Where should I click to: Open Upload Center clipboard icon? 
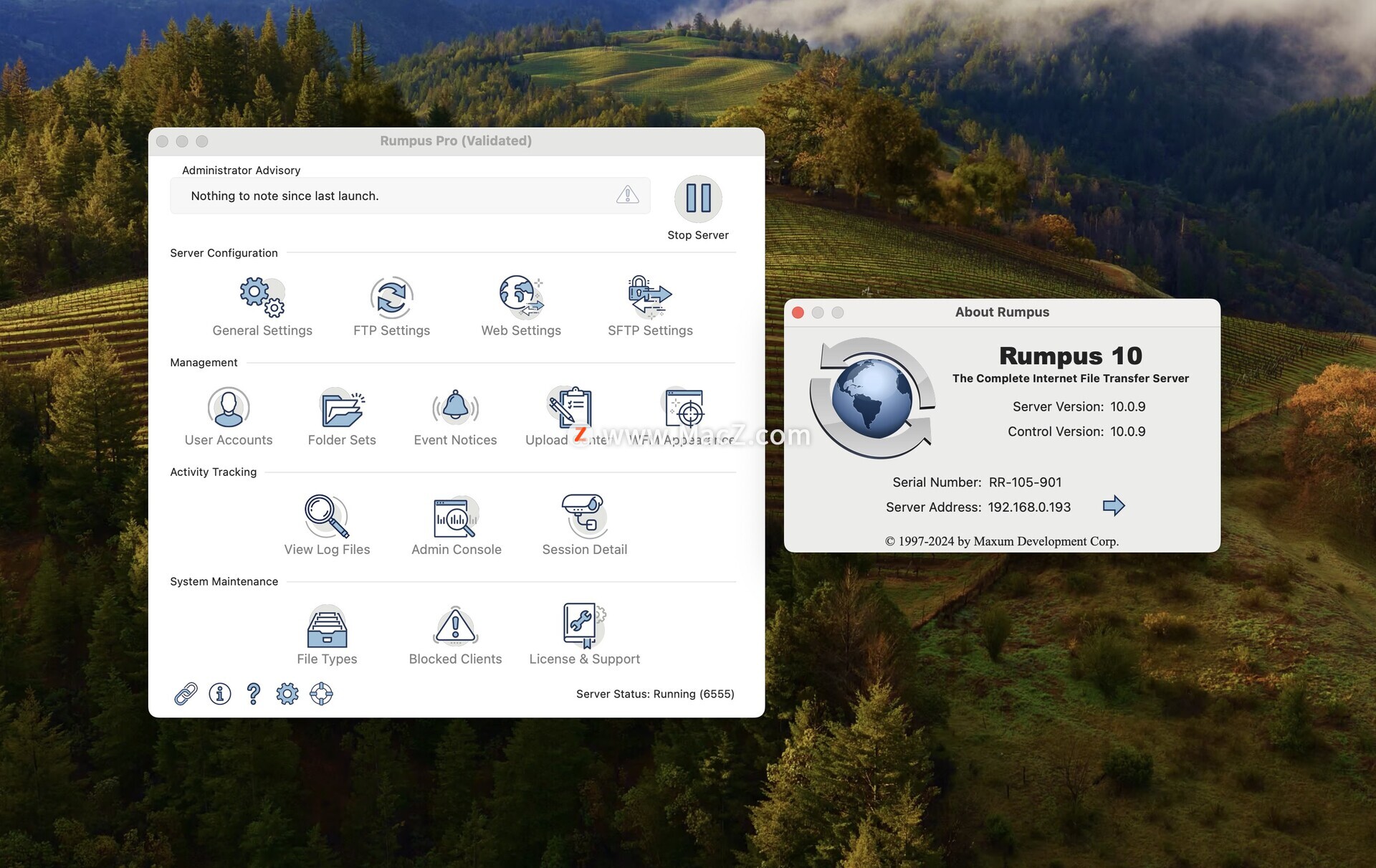[569, 407]
